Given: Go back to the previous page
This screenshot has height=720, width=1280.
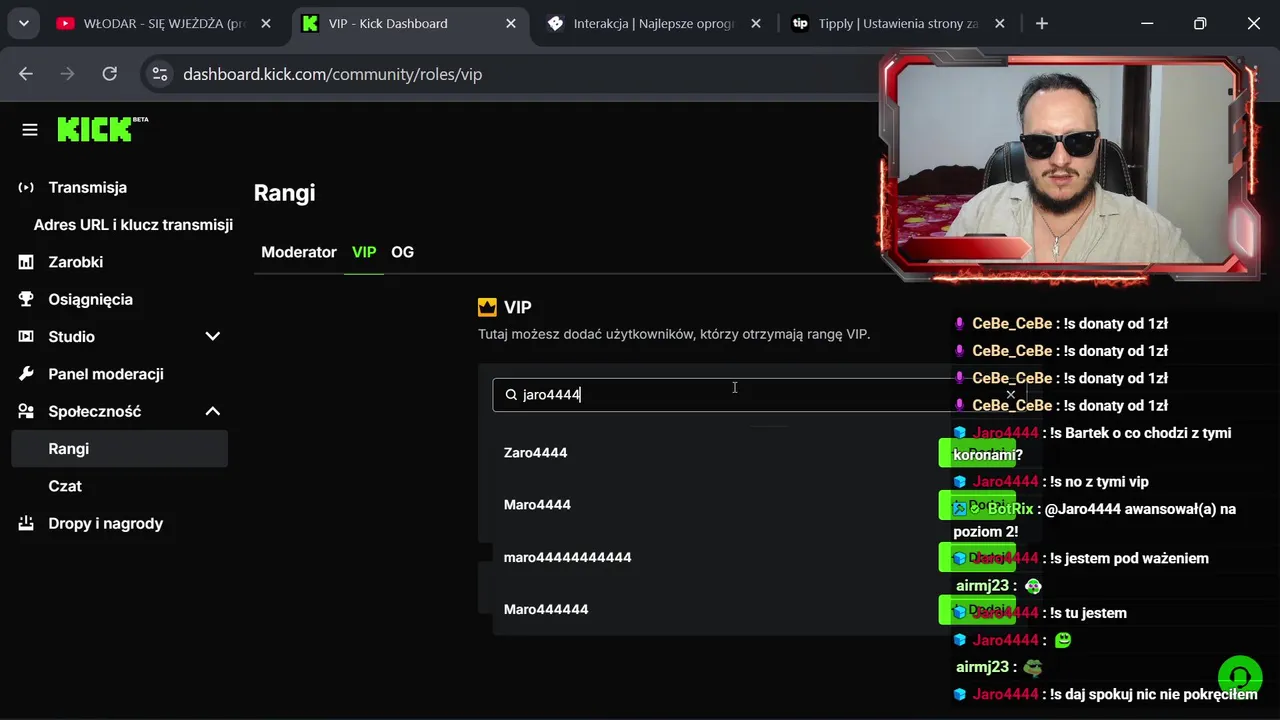Looking at the screenshot, I should click(26, 74).
